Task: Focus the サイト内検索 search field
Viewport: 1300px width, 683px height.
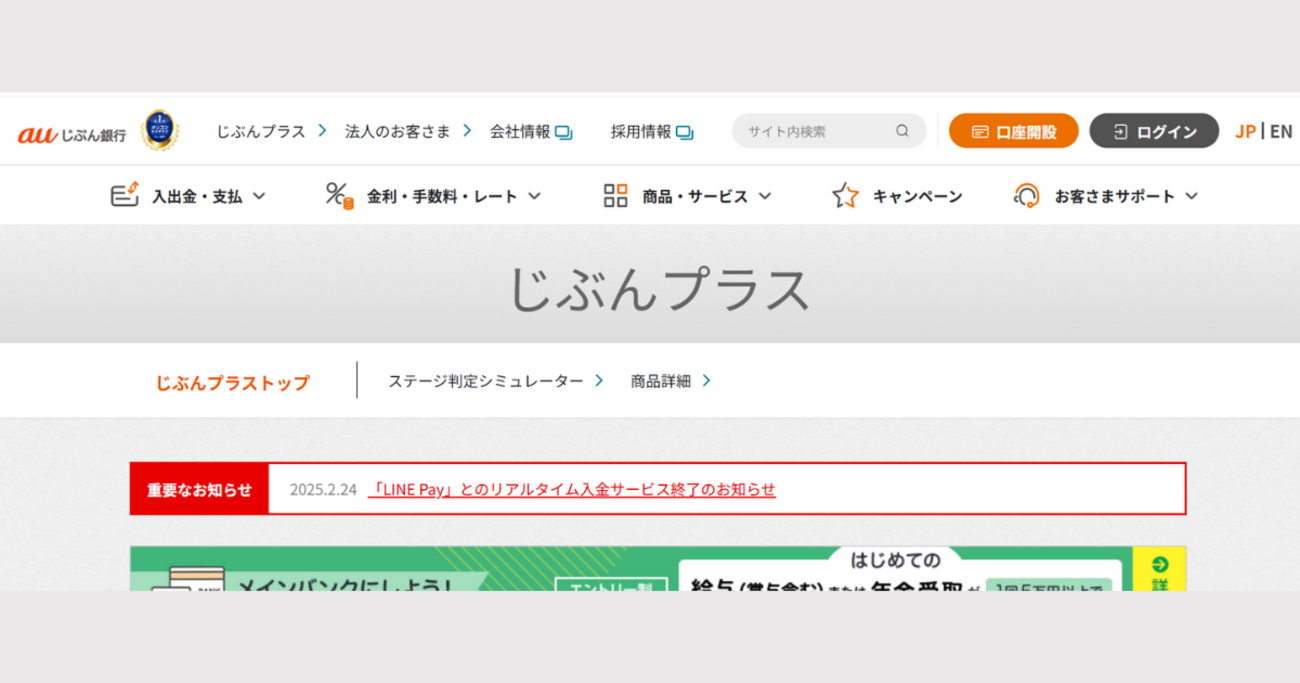Action: (829, 131)
